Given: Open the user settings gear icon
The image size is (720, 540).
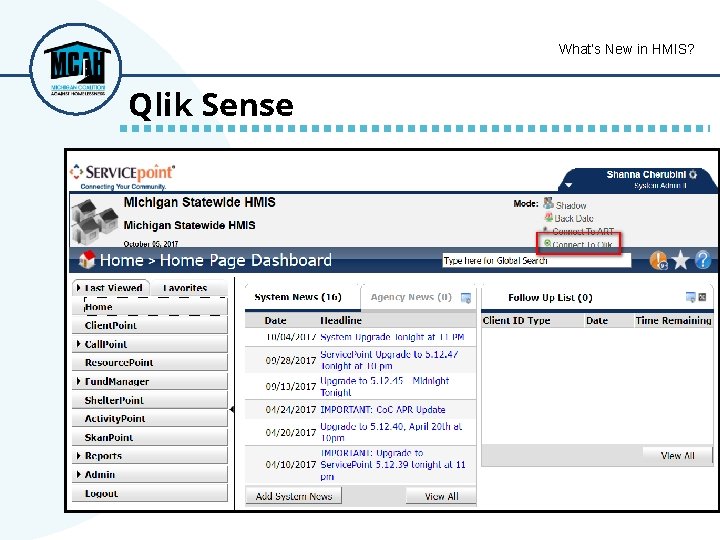Looking at the screenshot, I should click(x=693, y=174).
